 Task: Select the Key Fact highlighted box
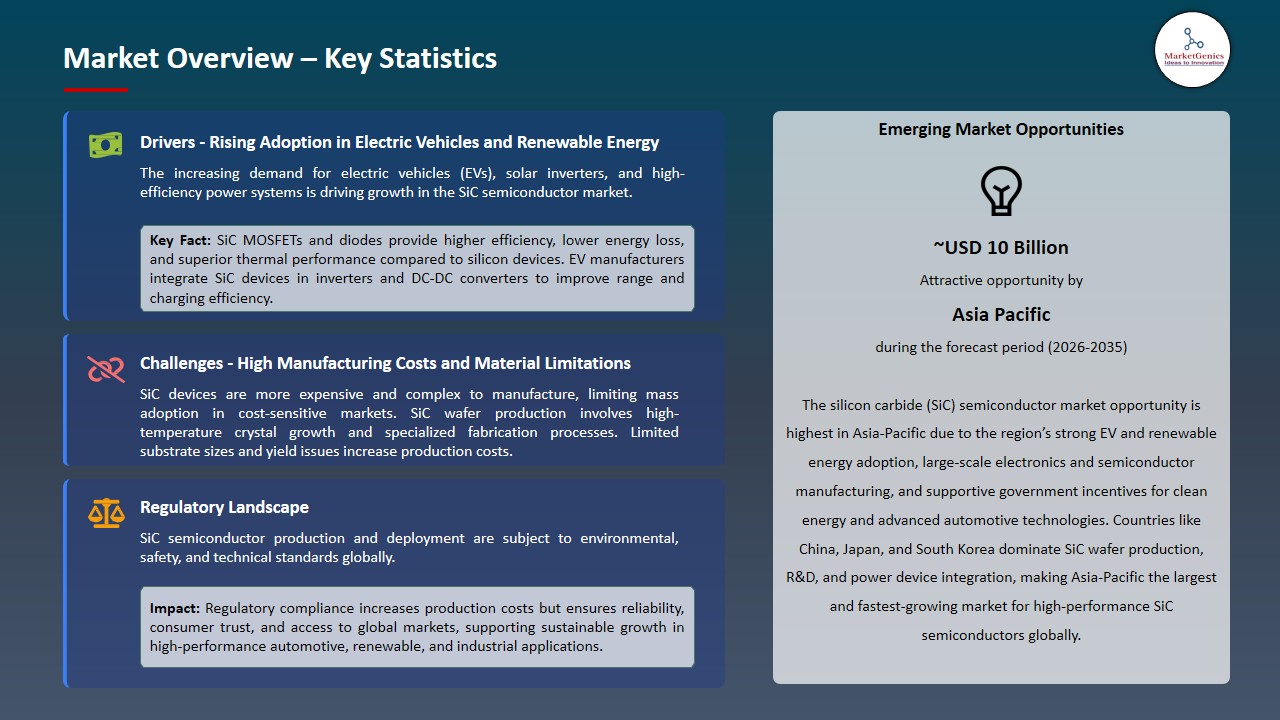(417, 269)
